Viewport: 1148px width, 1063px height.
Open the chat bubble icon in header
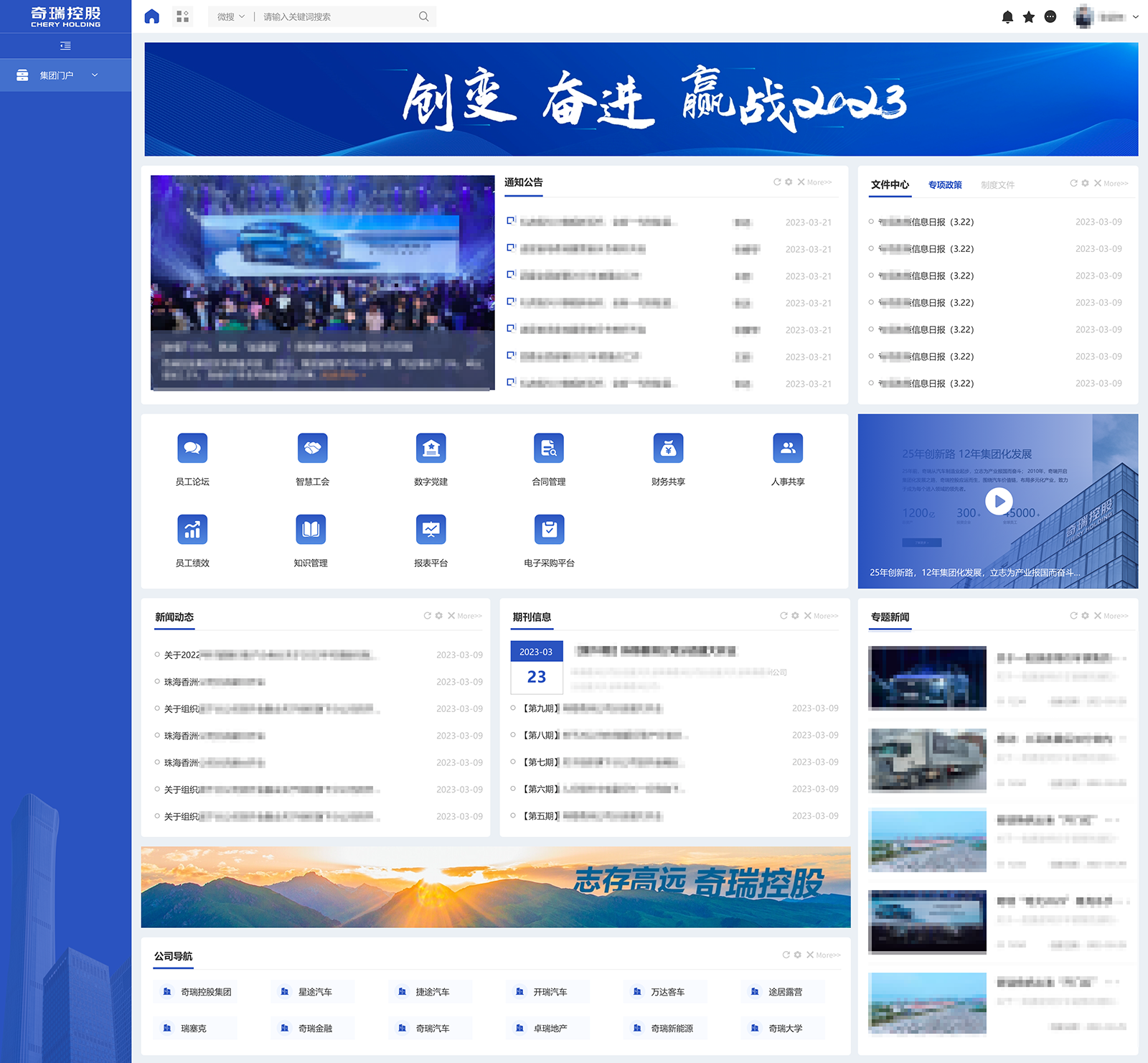(1050, 17)
